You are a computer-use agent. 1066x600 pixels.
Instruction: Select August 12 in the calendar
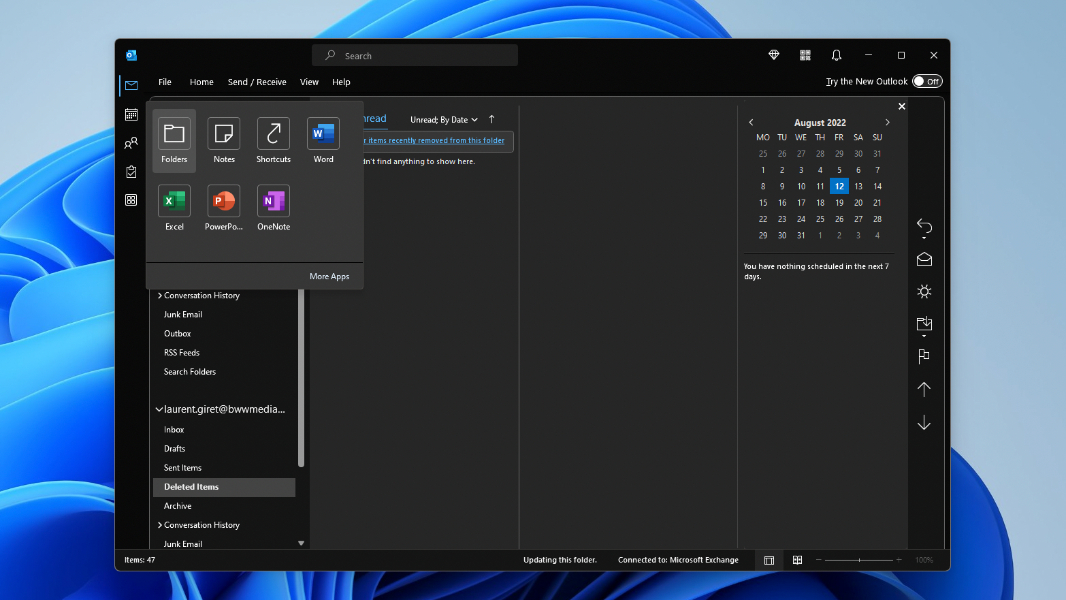839,186
